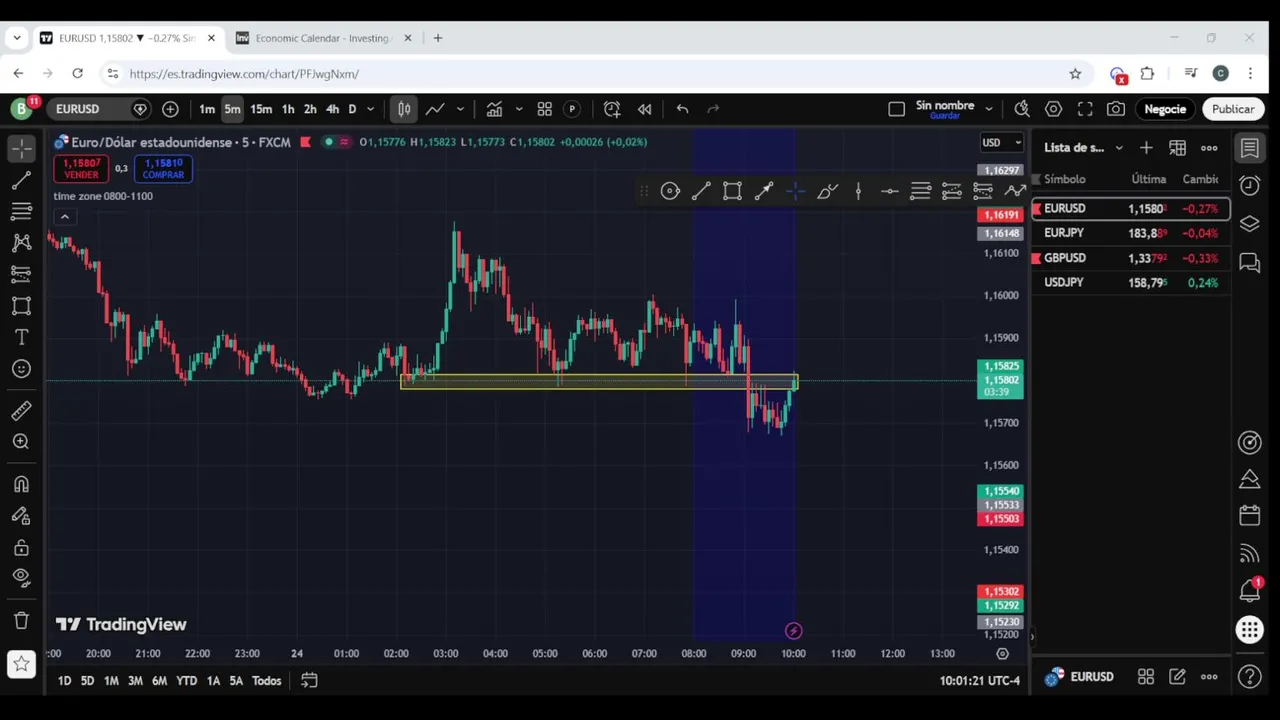Select the Todos range tab
This screenshot has height=720, width=1280.
[266, 681]
